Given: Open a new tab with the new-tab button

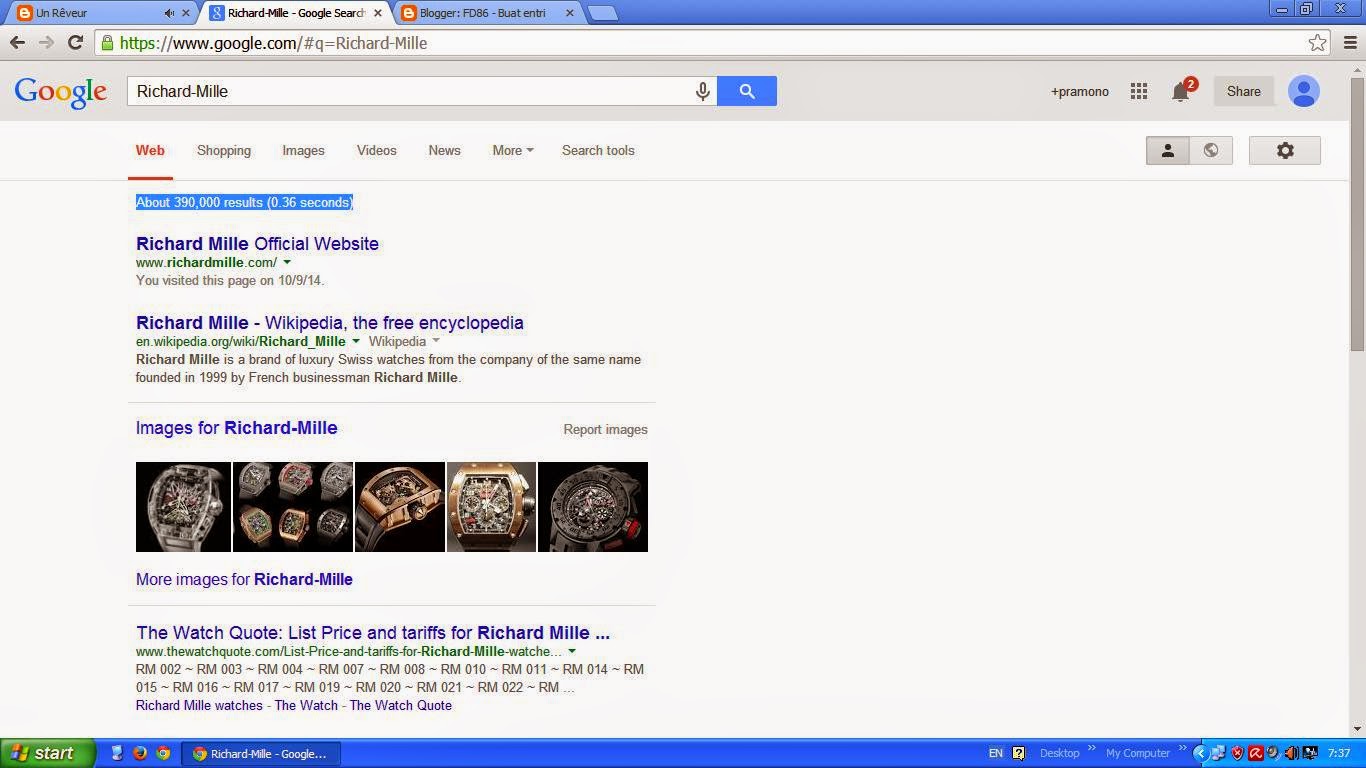Looking at the screenshot, I should (x=602, y=13).
